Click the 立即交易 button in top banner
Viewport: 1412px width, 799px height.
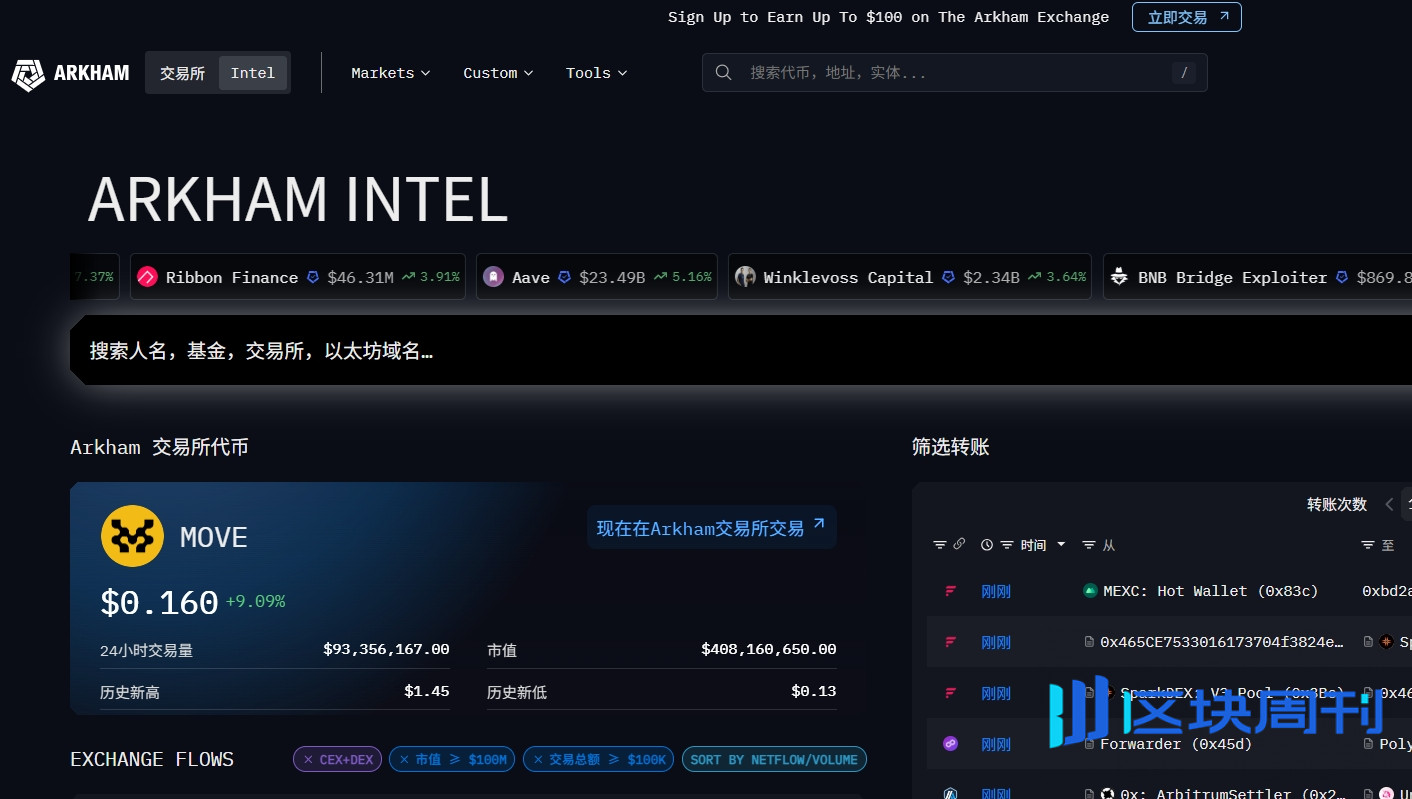click(x=1186, y=17)
